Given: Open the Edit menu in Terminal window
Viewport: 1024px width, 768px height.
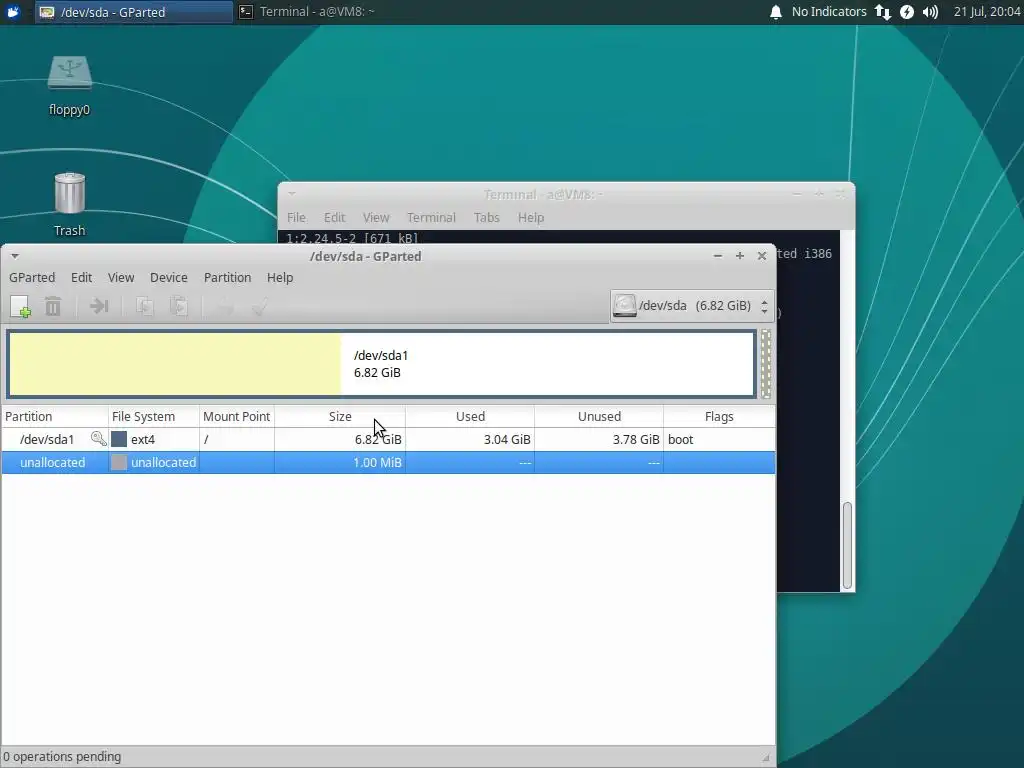Looking at the screenshot, I should click(x=334, y=217).
